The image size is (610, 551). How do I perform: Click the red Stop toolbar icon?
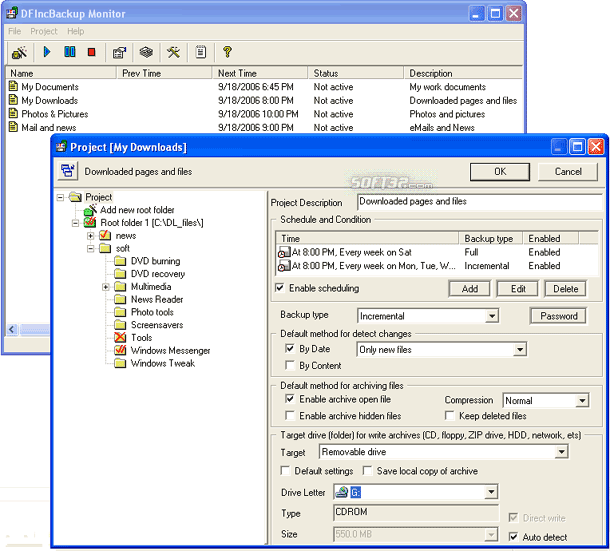(92, 52)
